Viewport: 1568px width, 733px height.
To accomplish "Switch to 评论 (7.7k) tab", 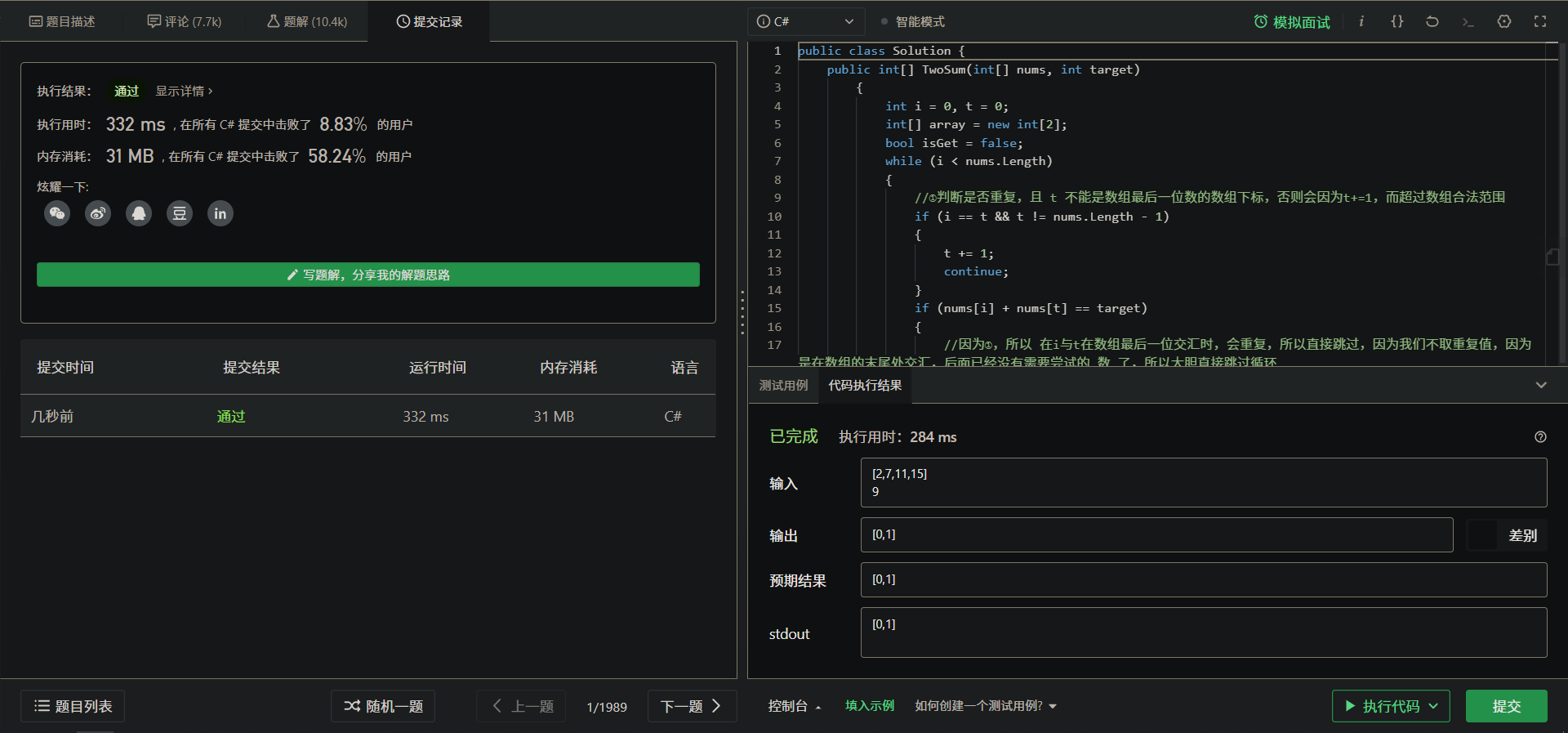I will 185,21.
